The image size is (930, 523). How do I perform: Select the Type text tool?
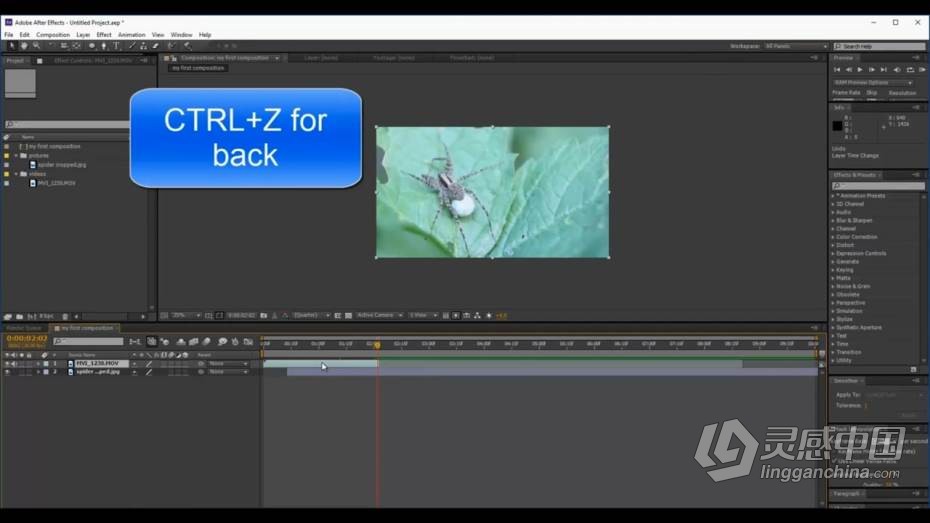pos(116,46)
